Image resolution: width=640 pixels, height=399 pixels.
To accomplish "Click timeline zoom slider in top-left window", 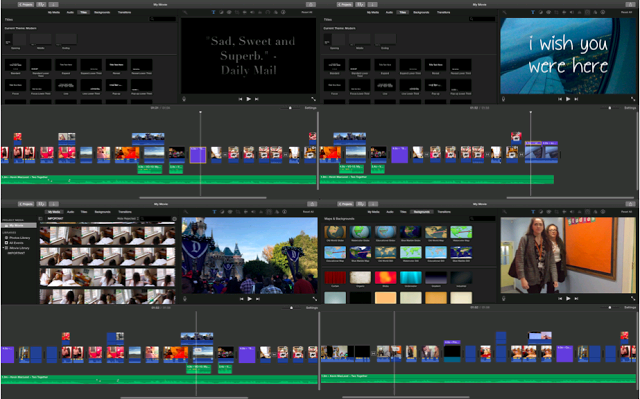I will (290, 108).
